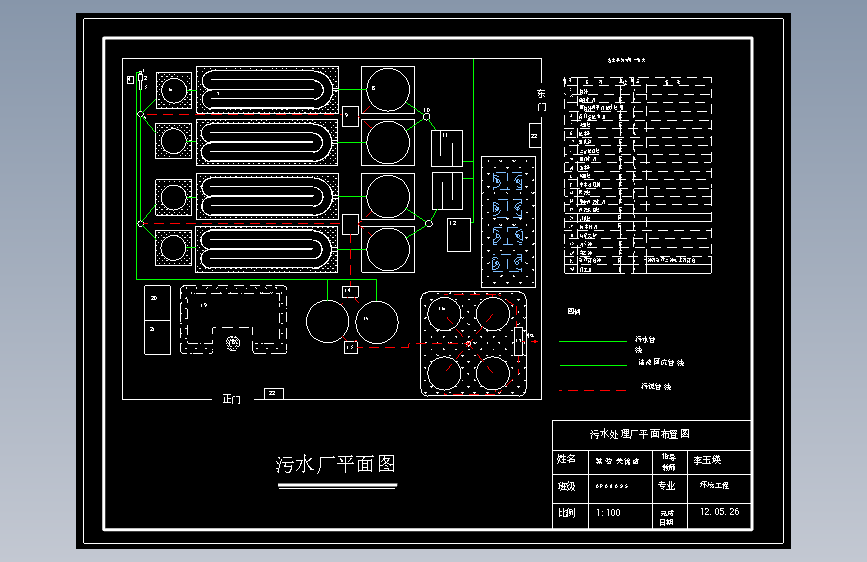Select the small junction circle numbered 10
This screenshot has height=562, width=867.
coord(426,117)
